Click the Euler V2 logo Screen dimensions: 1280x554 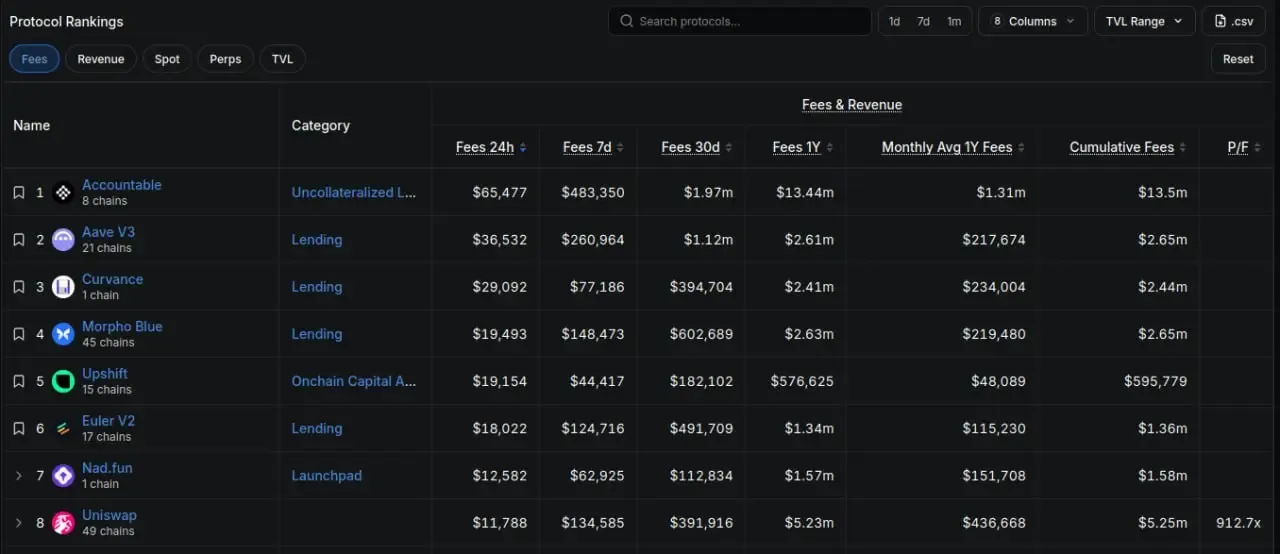coord(63,428)
